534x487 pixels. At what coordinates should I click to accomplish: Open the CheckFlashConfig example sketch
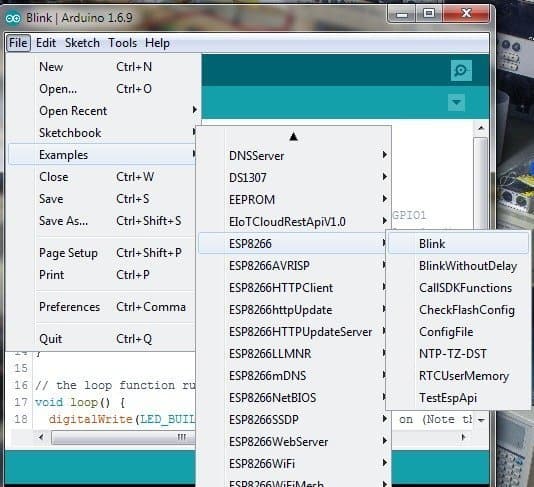pyautogui.click(x=458, y=310)
